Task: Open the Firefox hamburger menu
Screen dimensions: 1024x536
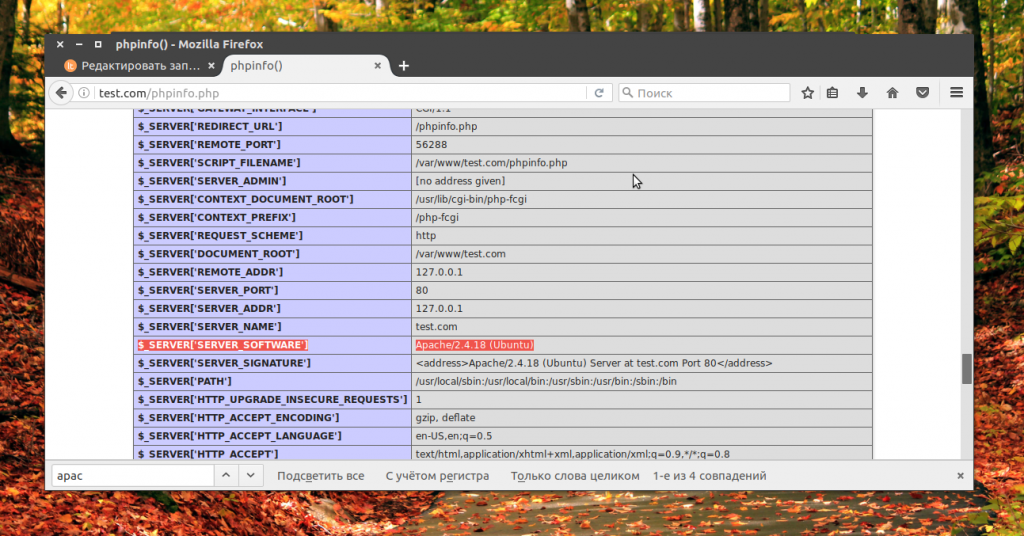Action: pyautogui.click(x=956, y=93)
